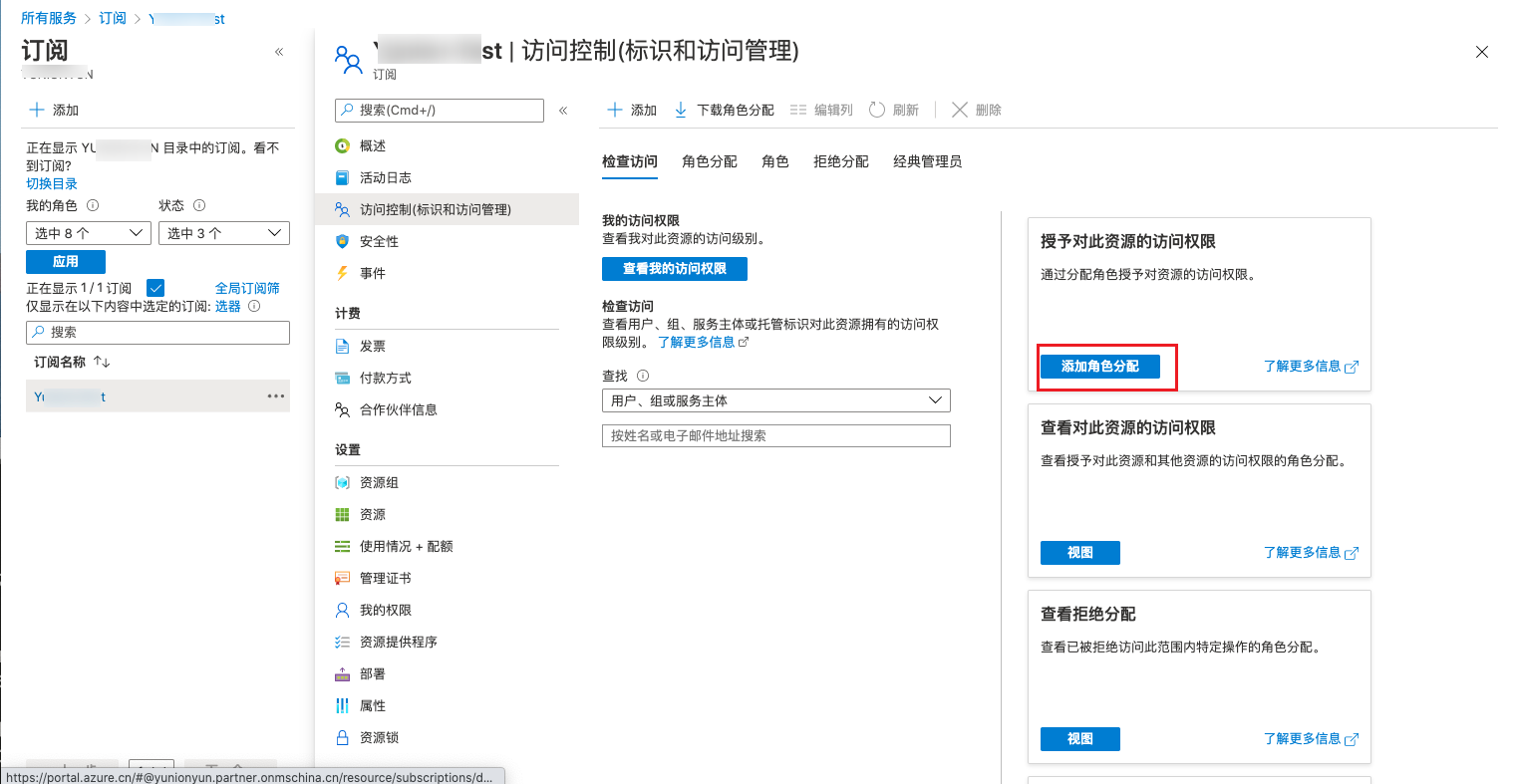Viewport: 1515px width, 784px height.
Task: Click the 查看我的访问权限 button
Action: (x=674, y=269)
